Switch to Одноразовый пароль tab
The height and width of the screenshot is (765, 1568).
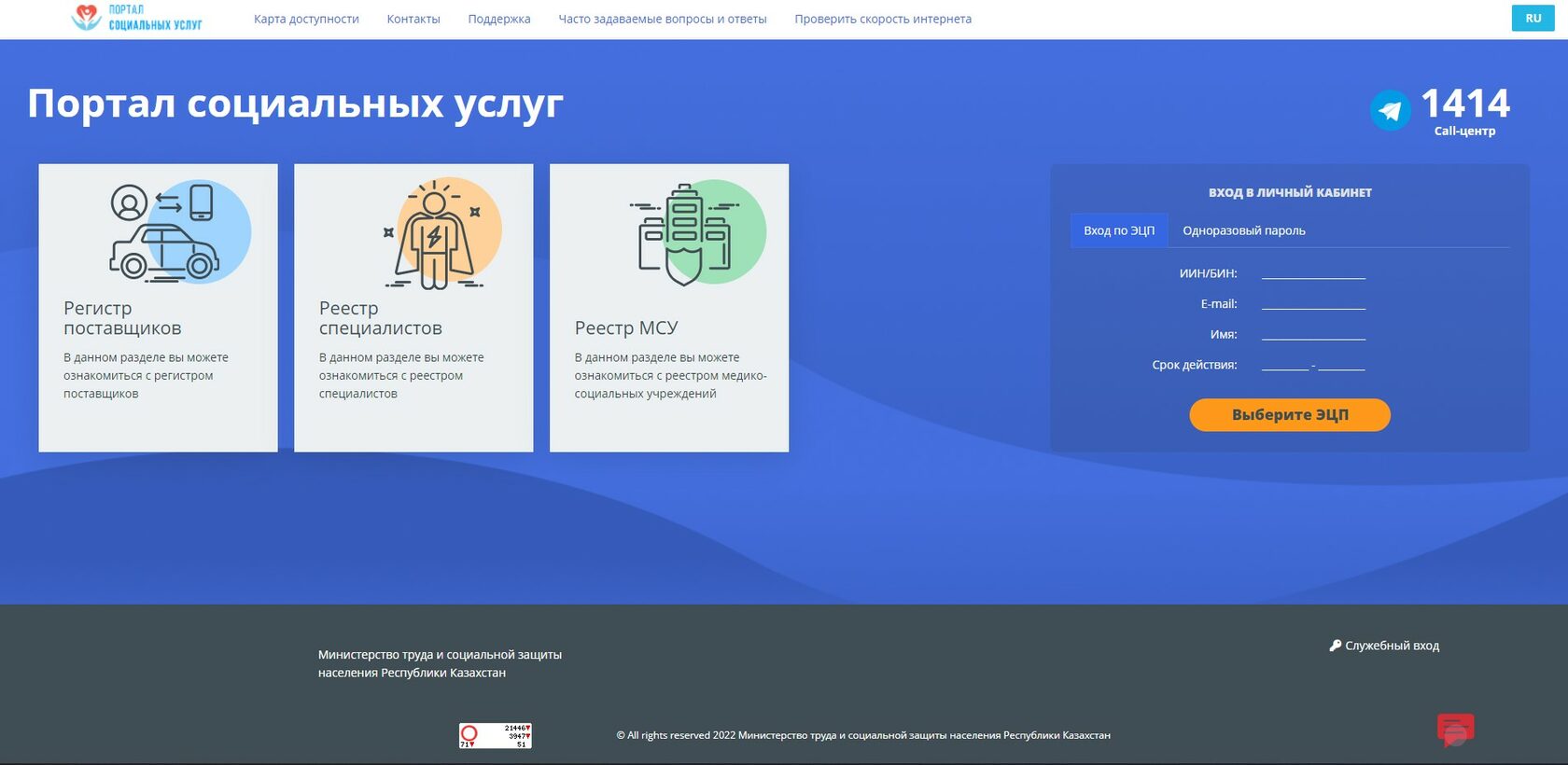1243,230
